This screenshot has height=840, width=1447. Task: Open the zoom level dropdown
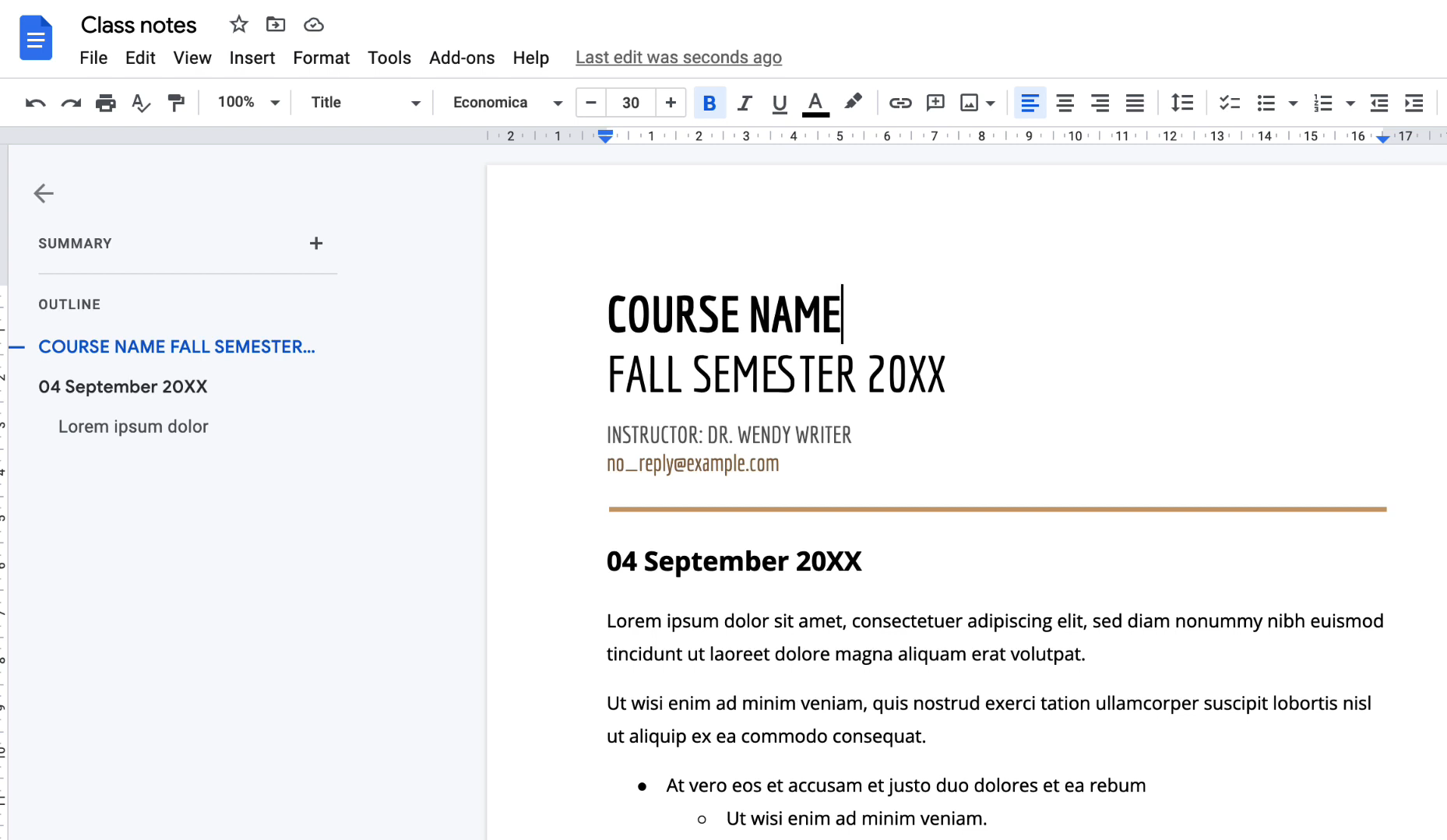click(248, 102)
